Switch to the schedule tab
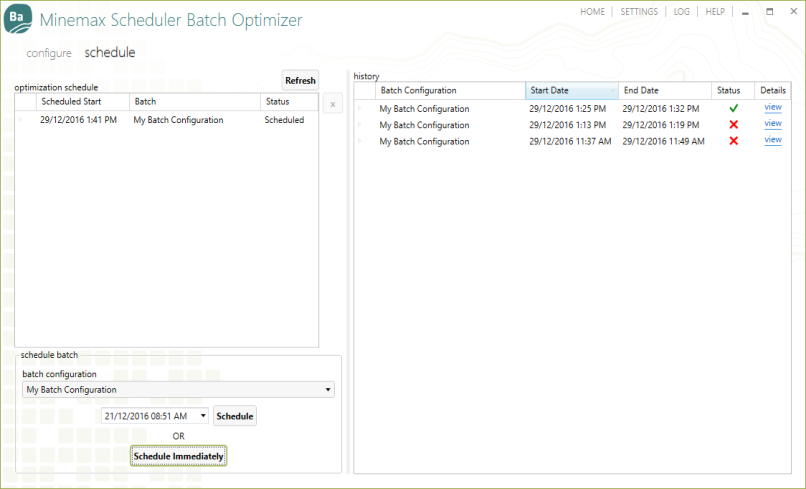806x489 pixels. [110, 52]
